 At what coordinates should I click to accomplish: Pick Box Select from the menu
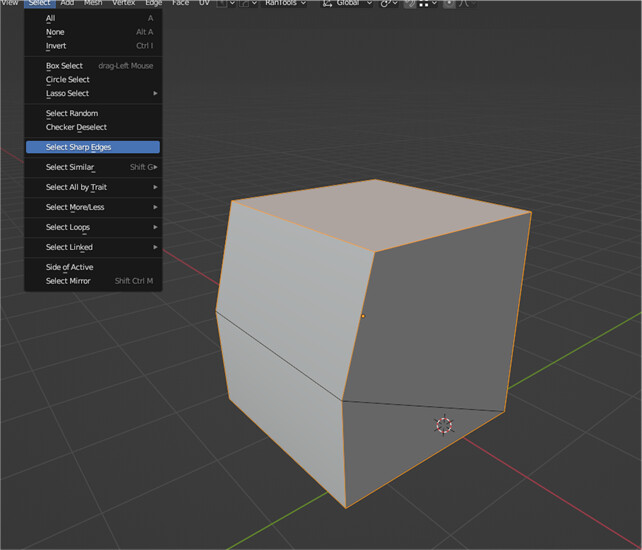click(x=93, y=66)
